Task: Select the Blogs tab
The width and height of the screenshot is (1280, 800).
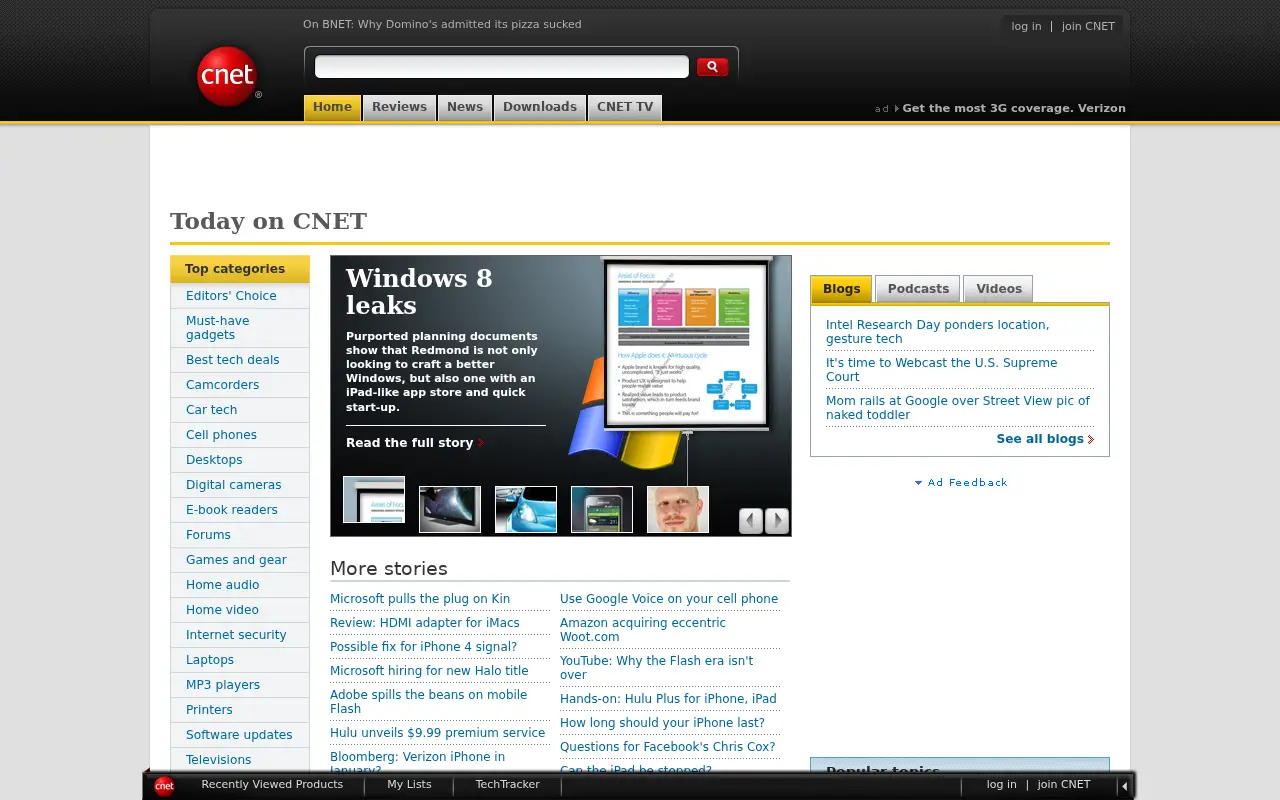Action: [x=841, y=289]
